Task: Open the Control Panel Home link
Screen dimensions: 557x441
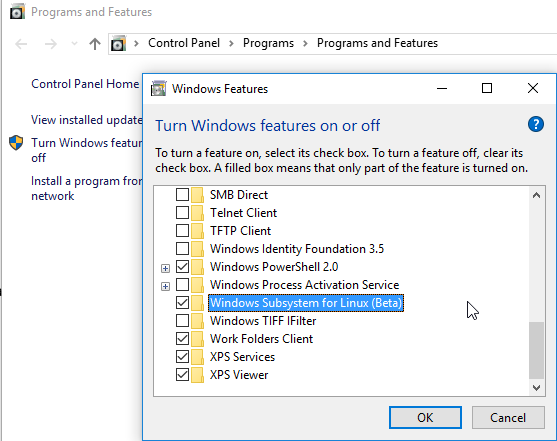Action: coord(85,84)
